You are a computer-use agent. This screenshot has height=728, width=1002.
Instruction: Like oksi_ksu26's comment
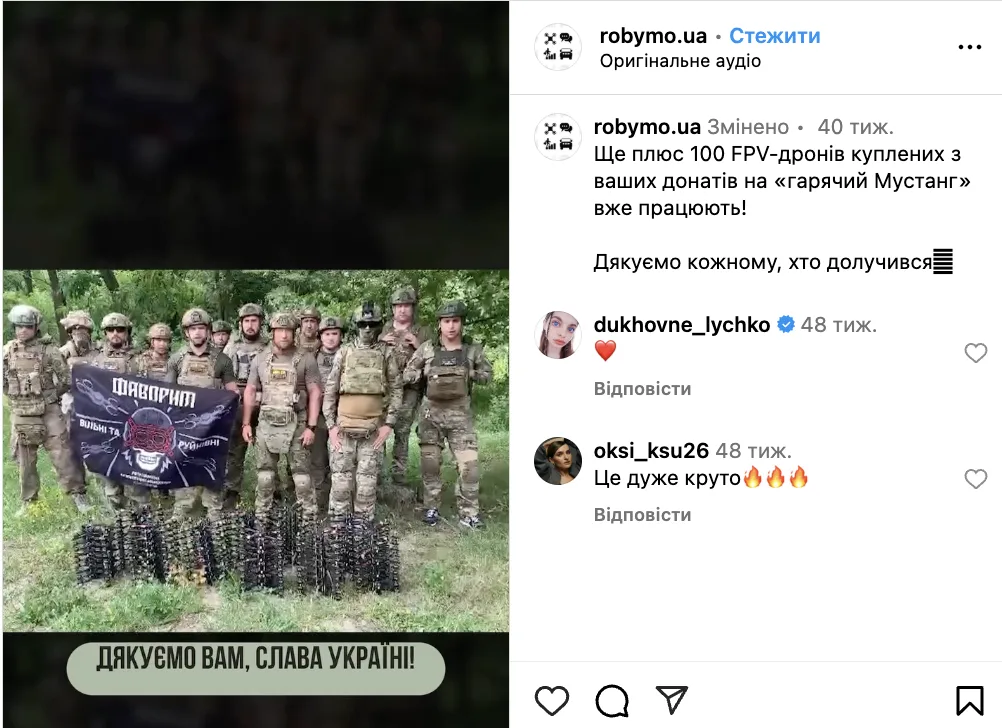tap(976, 478)
